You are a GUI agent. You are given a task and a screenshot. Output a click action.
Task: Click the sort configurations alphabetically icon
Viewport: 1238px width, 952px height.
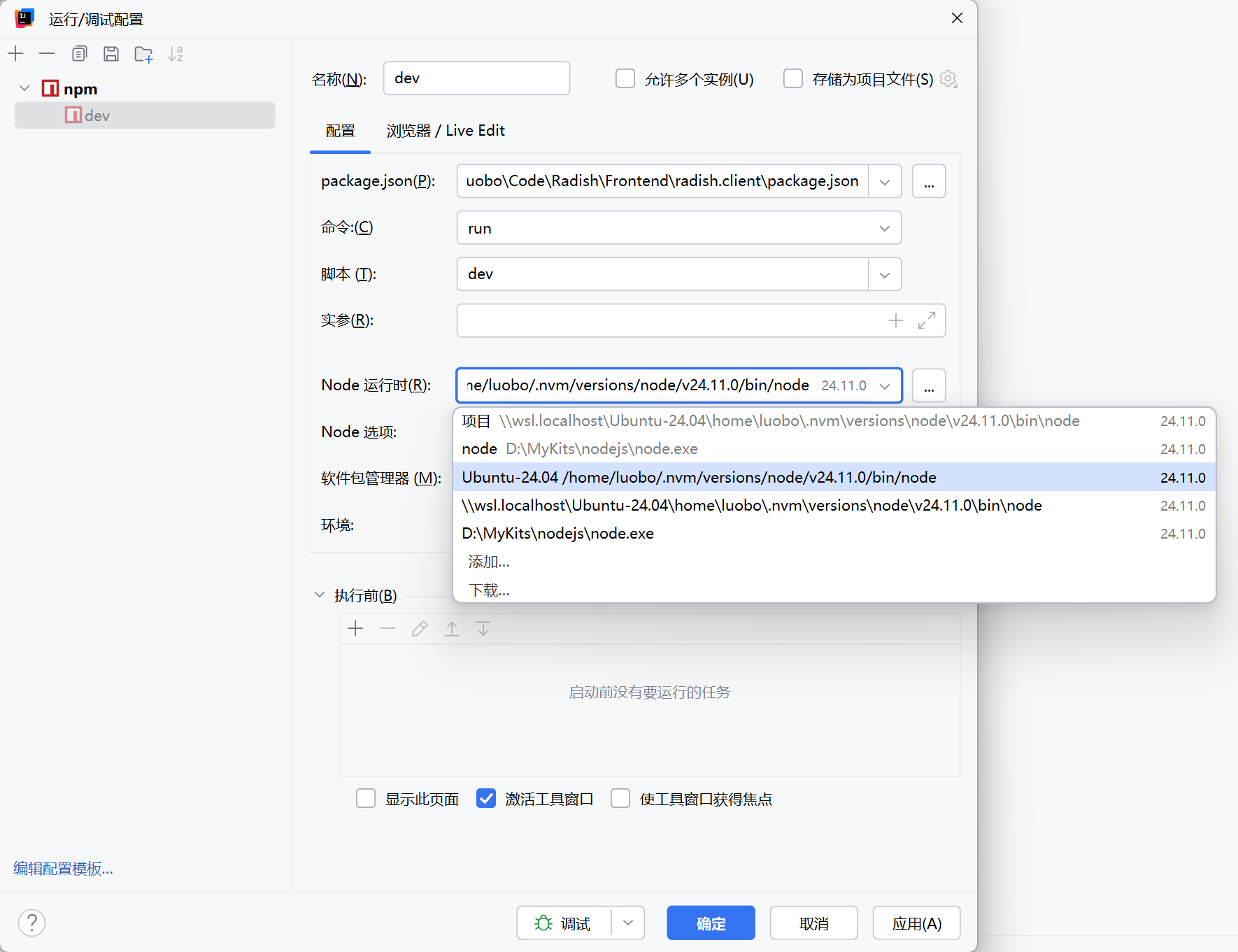pos(176,54)
